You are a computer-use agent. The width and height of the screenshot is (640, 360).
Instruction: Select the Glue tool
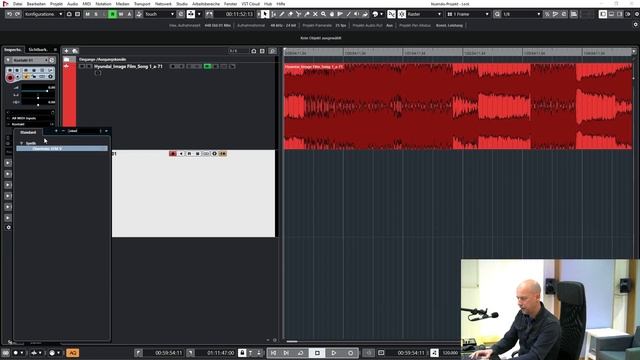pos(307,14)
